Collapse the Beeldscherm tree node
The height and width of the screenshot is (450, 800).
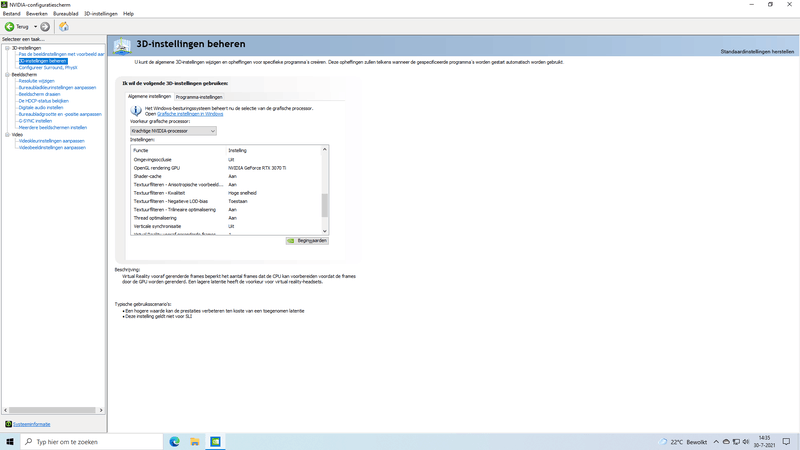pos(7,74)
